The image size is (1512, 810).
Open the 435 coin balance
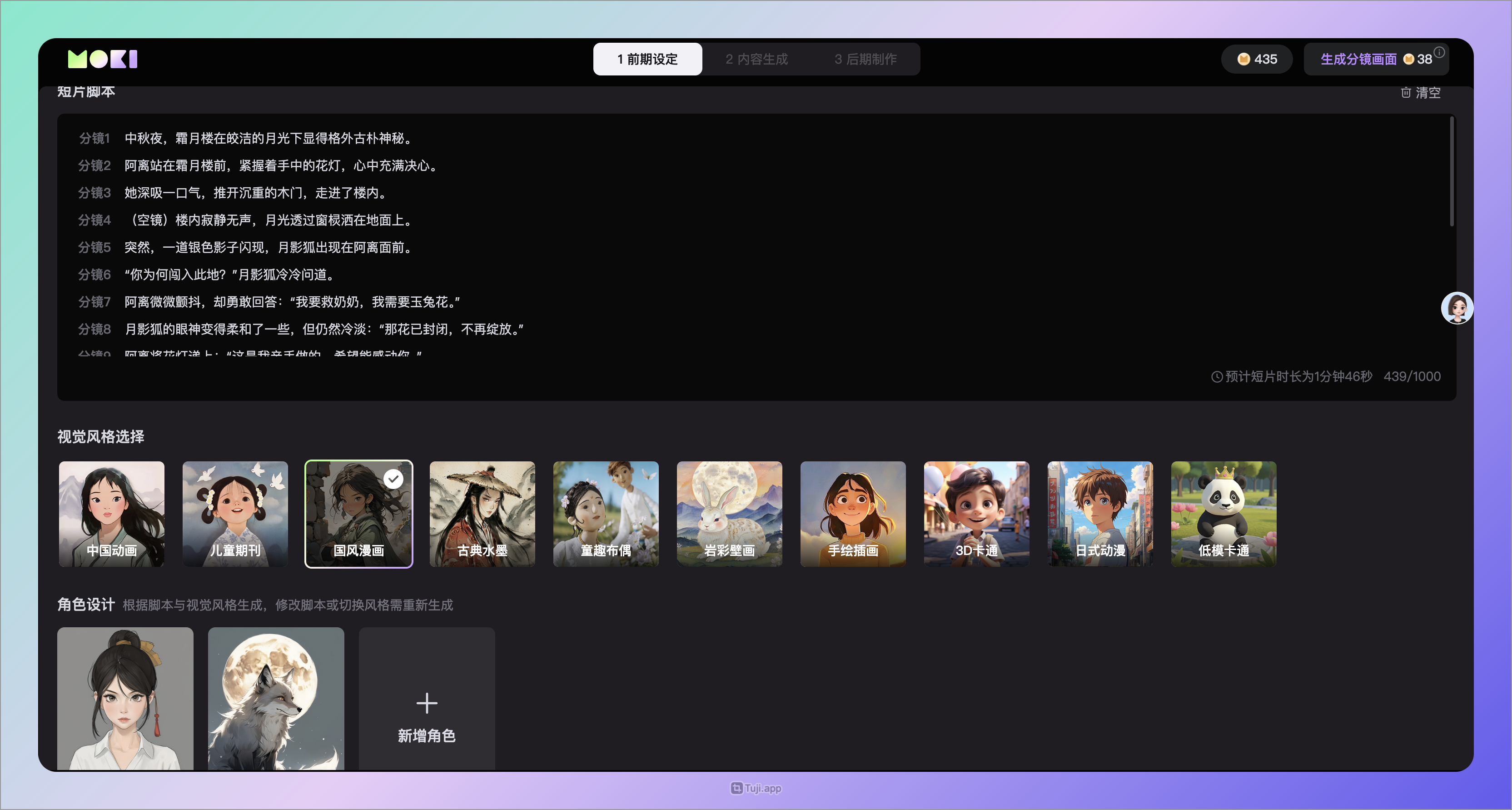pyautogui.click(x=1257, y=59)
